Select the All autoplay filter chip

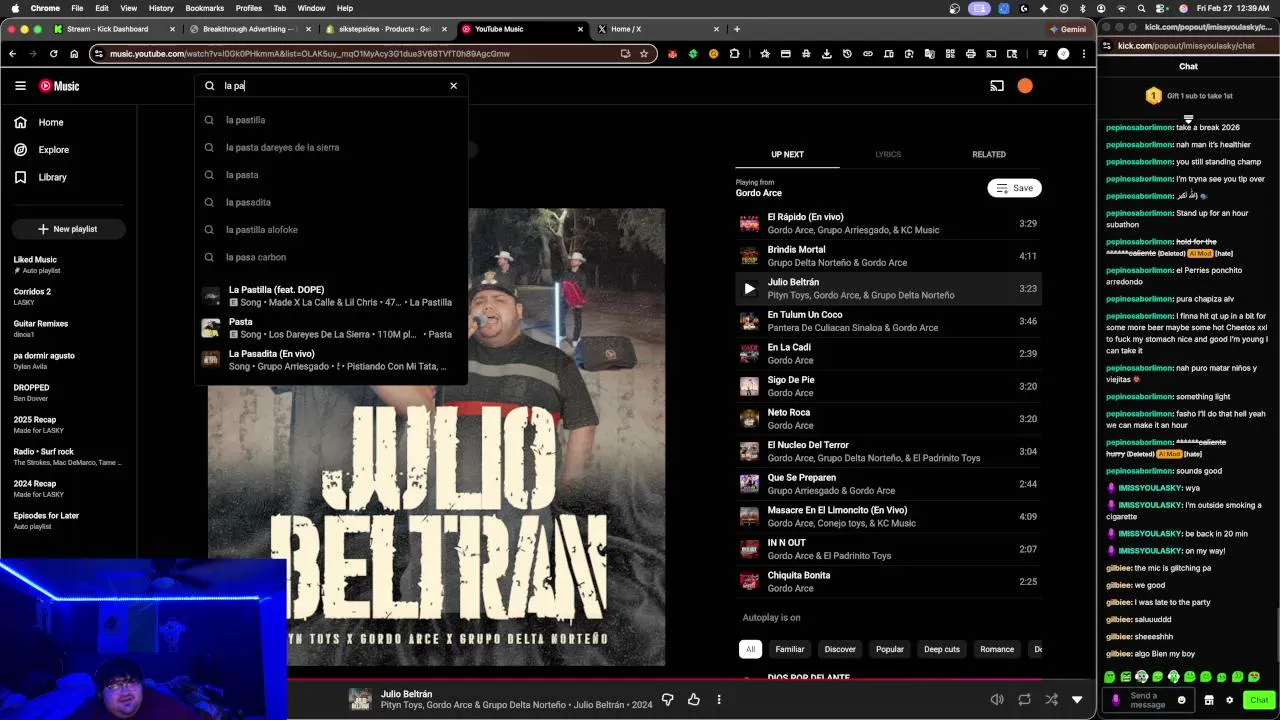tap(750, 649)
